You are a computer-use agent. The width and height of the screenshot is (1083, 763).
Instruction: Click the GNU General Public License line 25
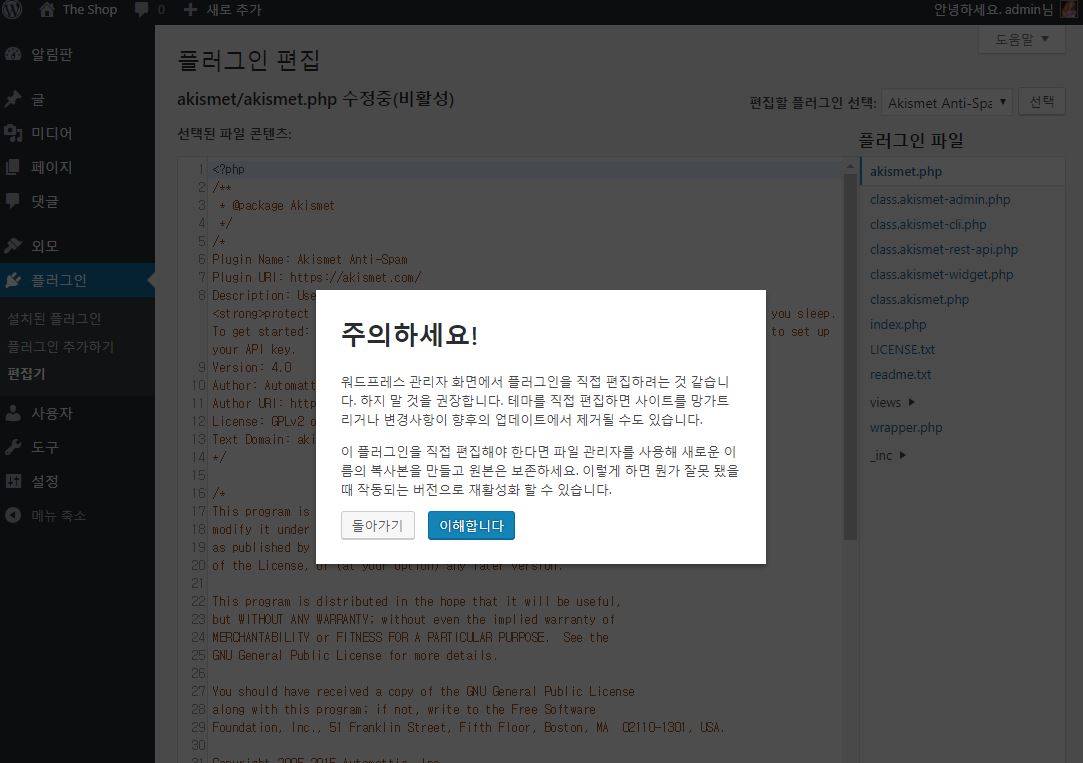[354, 655]
